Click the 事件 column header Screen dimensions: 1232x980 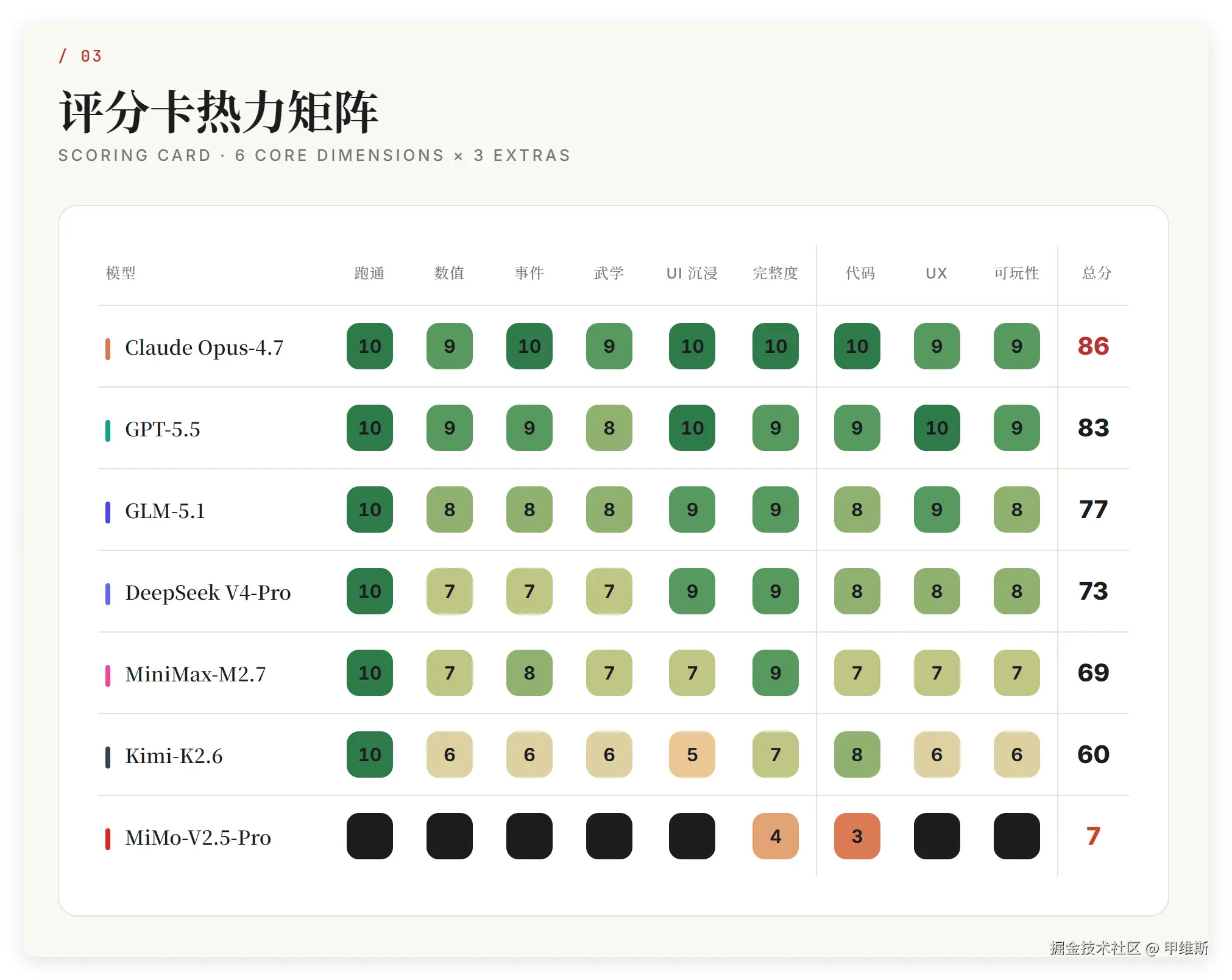point(529,273)
